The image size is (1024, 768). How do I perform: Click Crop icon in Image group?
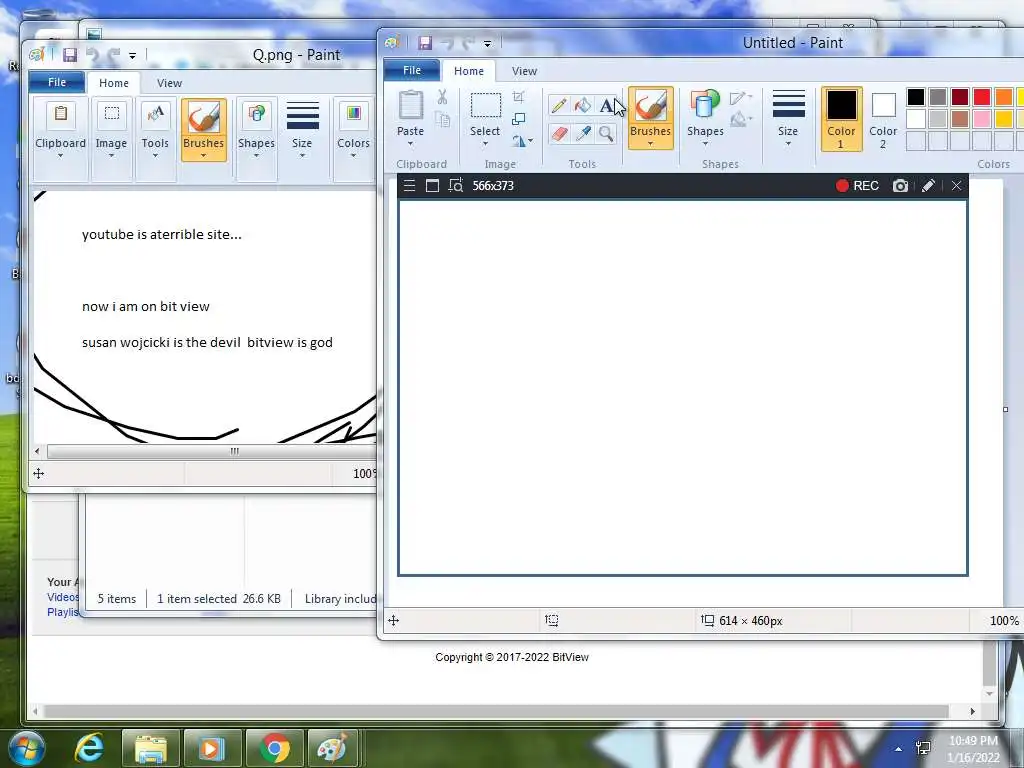519,97
